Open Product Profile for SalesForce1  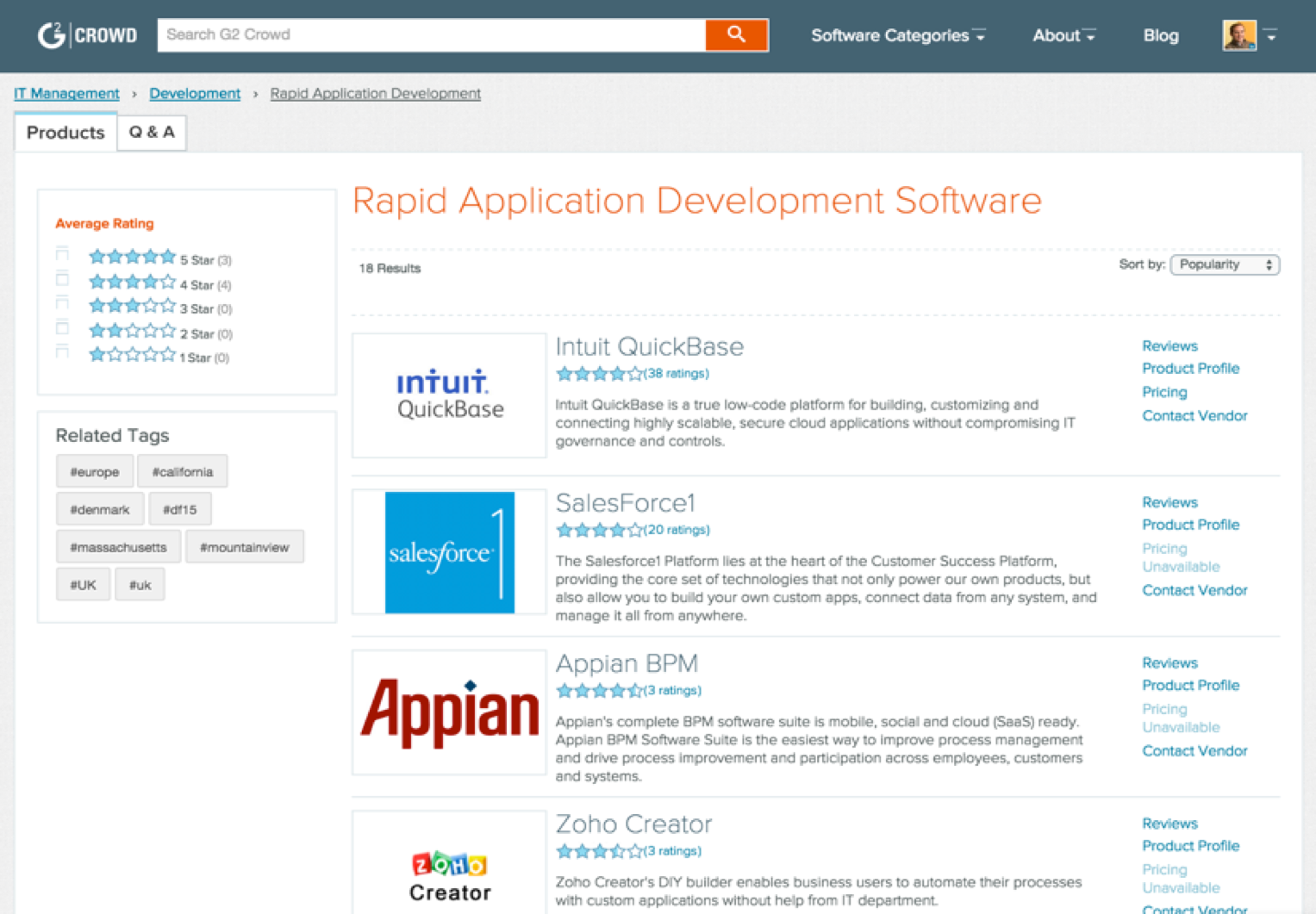point(1190,525)
